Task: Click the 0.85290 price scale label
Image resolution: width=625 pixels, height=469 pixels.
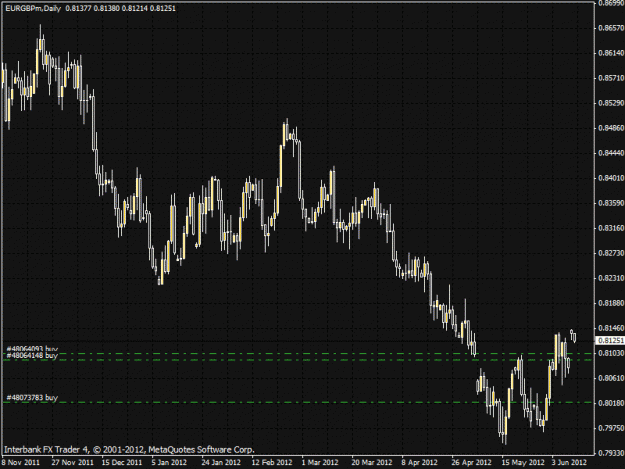Action: [611, 103]
